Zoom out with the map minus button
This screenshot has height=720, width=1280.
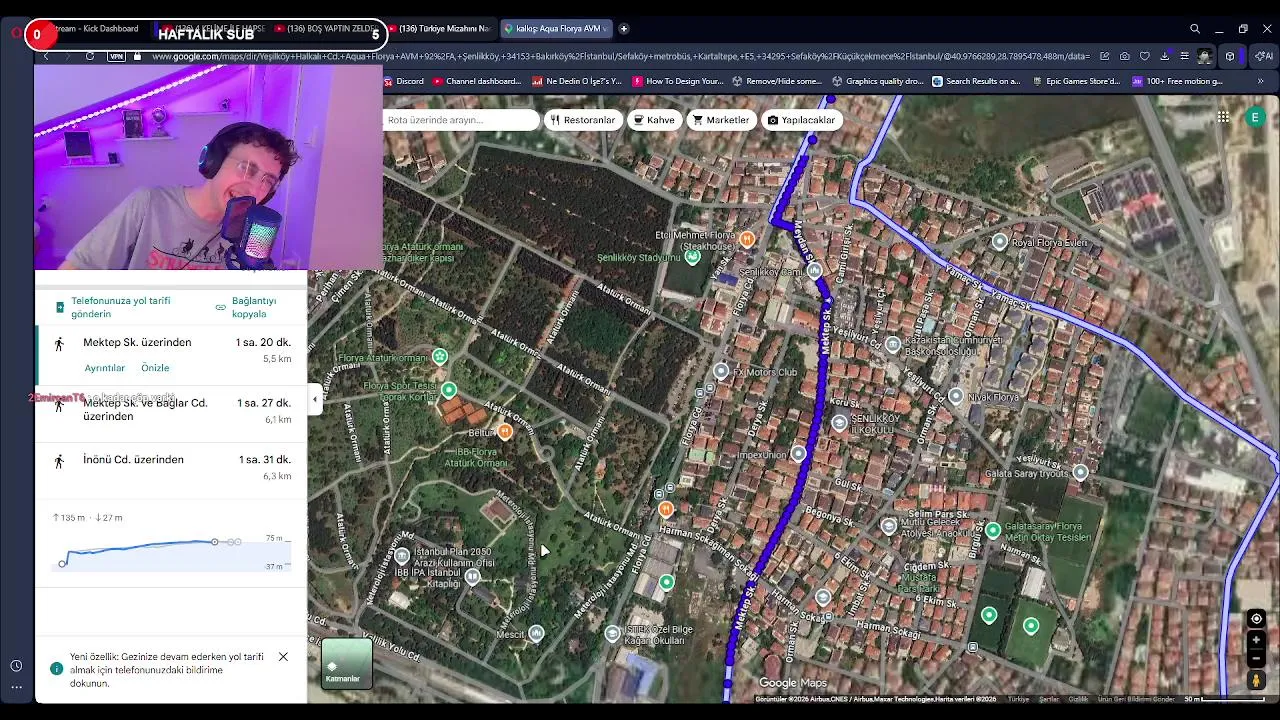pos(1257,658)
